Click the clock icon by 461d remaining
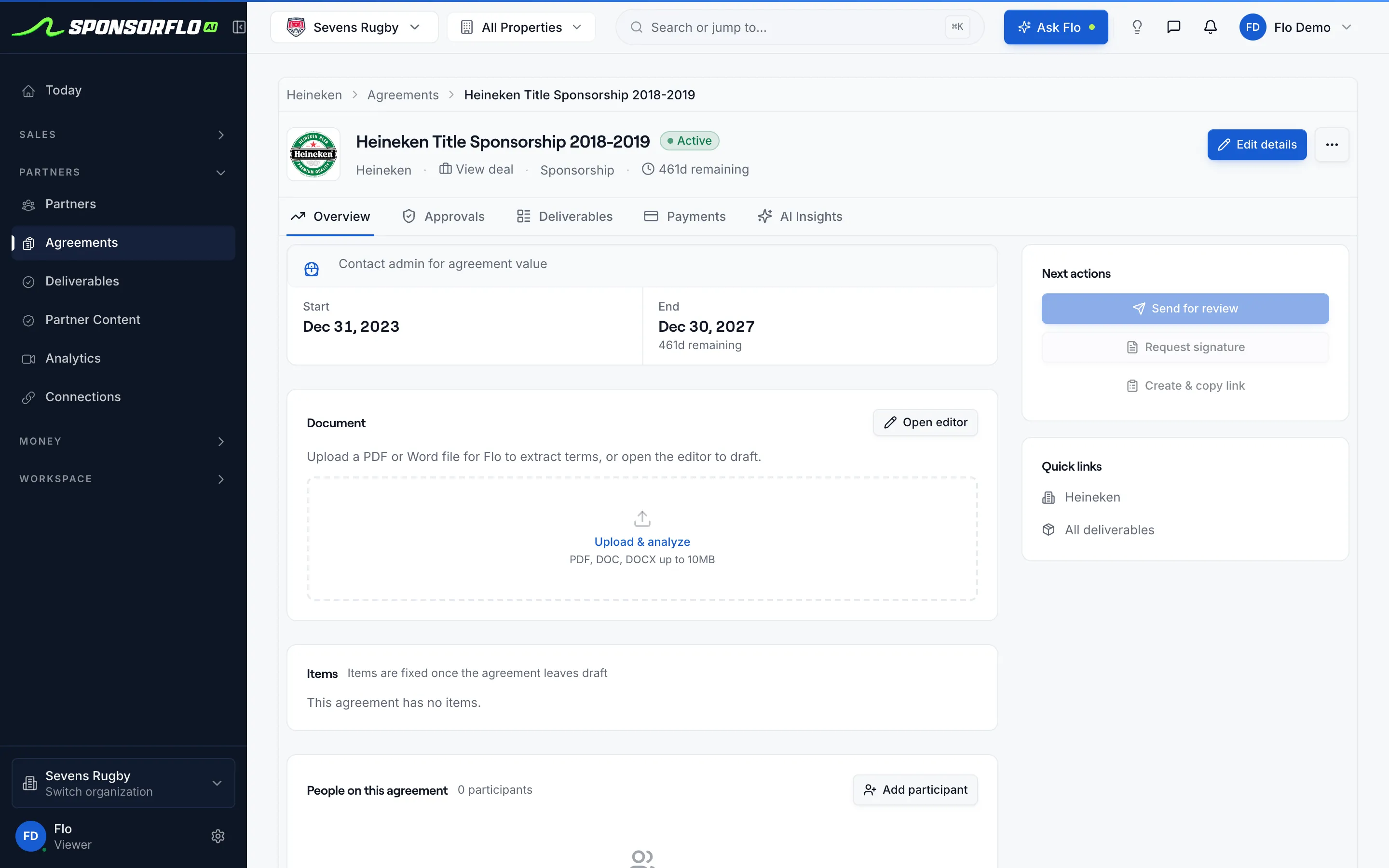The width and height of the screenshot is (1389, 868). (x=647, y=169)
